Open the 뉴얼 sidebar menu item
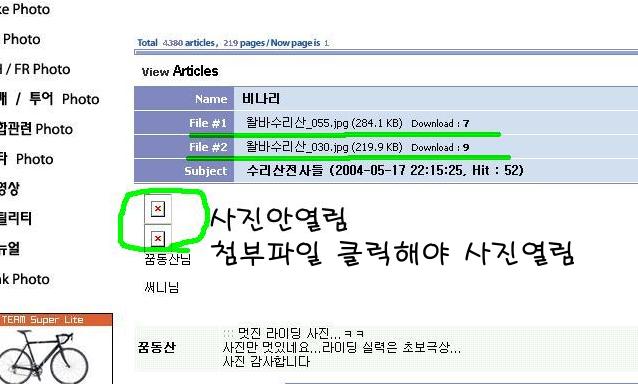The height and width of the screenshot is (384, 638). (9, 249)
